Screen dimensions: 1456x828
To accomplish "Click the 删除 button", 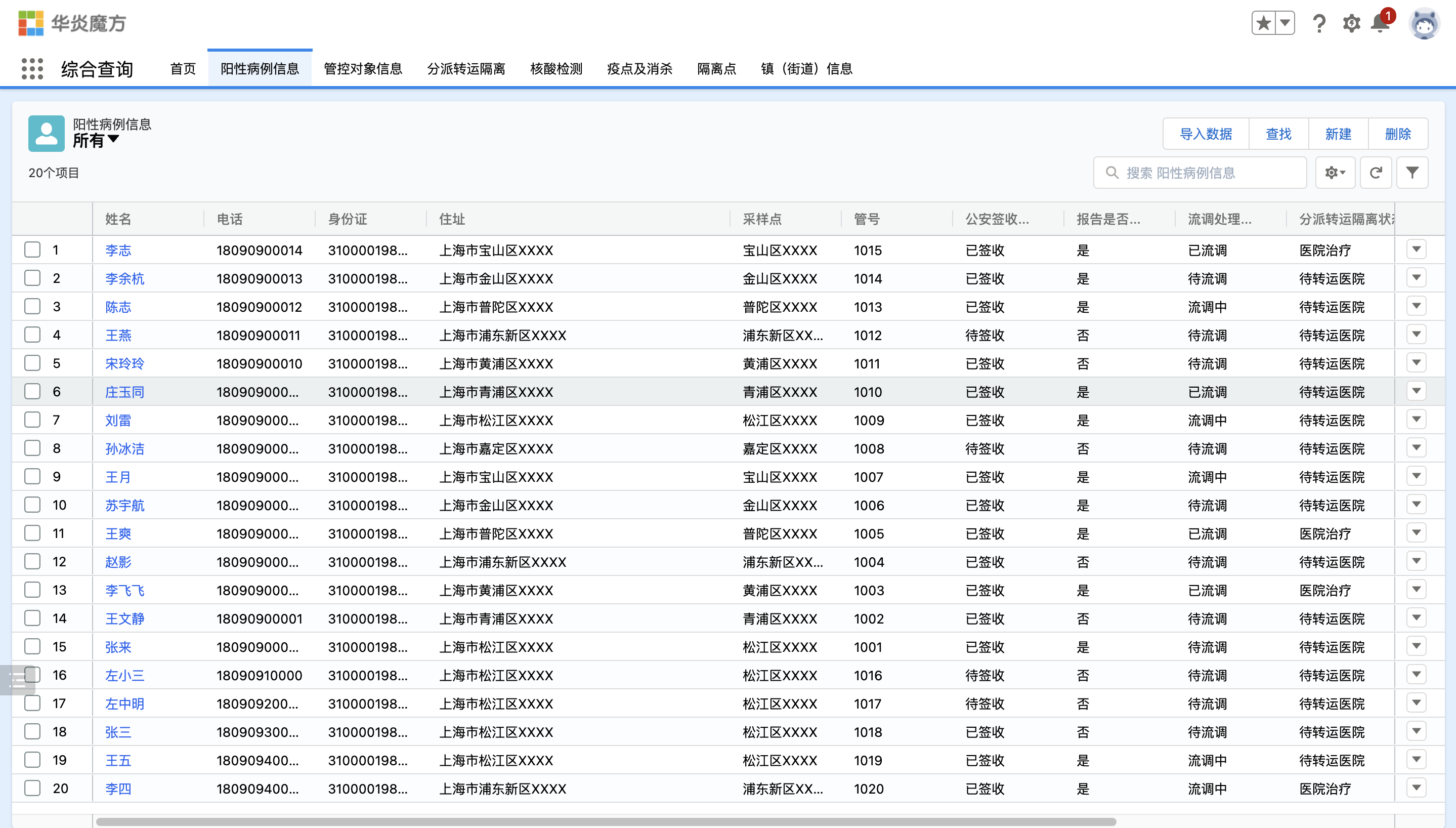I will coord(1398,134).
